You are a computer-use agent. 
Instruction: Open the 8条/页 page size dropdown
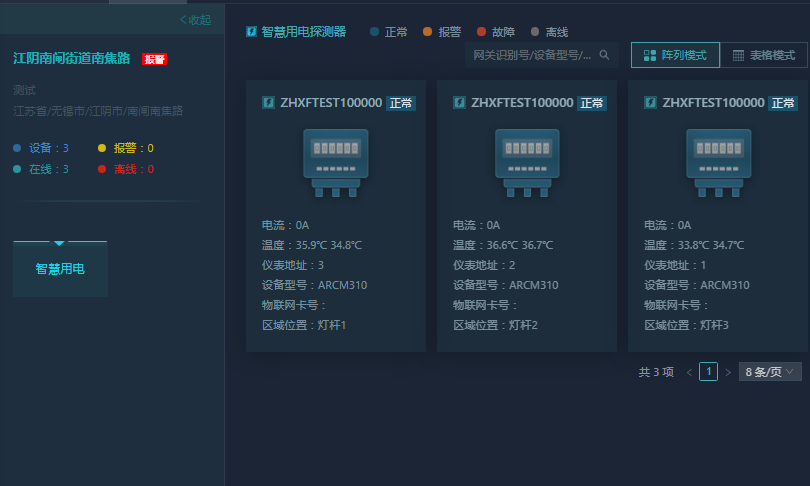[770, 372]
